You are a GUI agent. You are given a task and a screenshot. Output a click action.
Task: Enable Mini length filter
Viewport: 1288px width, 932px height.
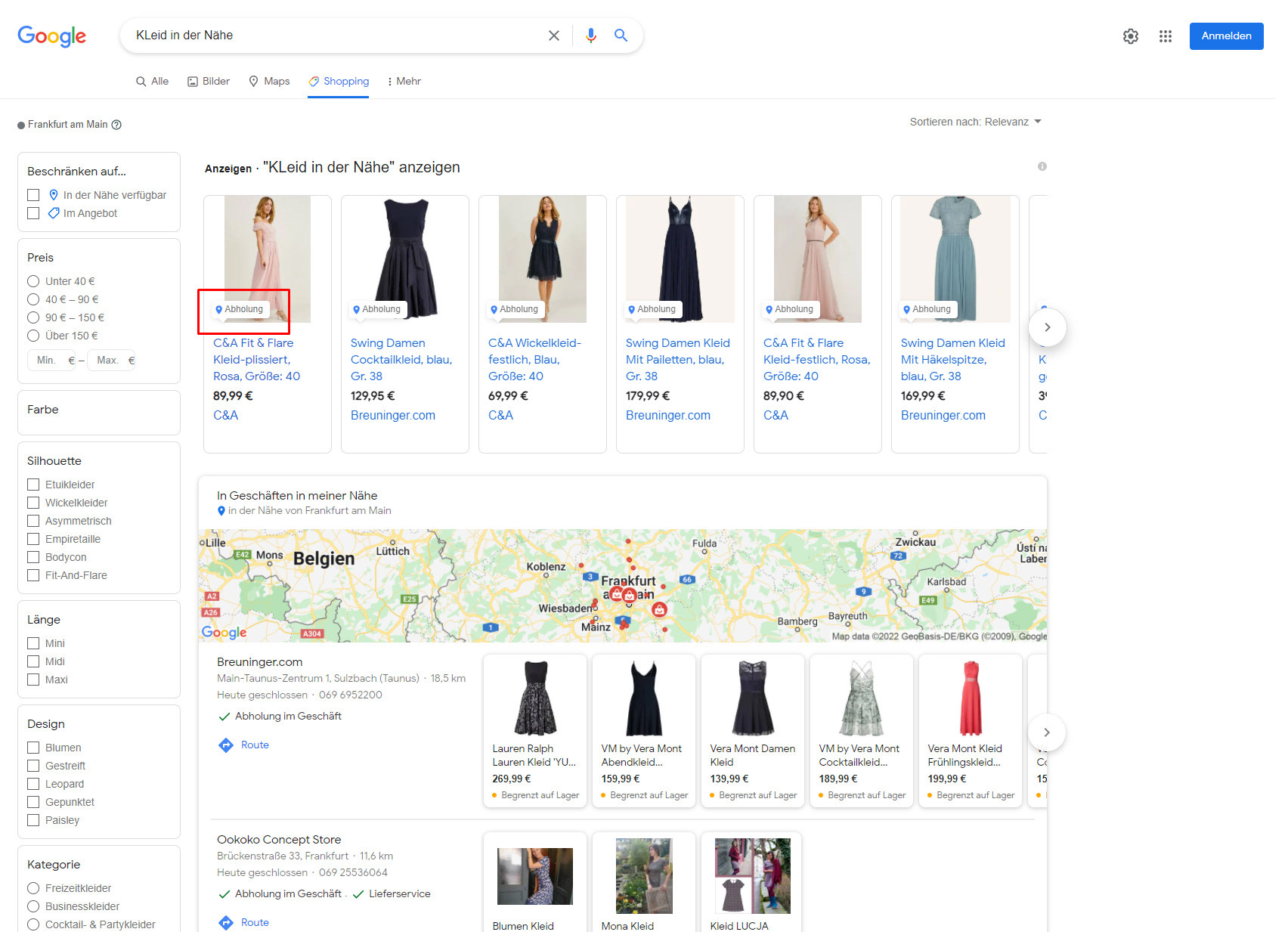tap(33, 643)
